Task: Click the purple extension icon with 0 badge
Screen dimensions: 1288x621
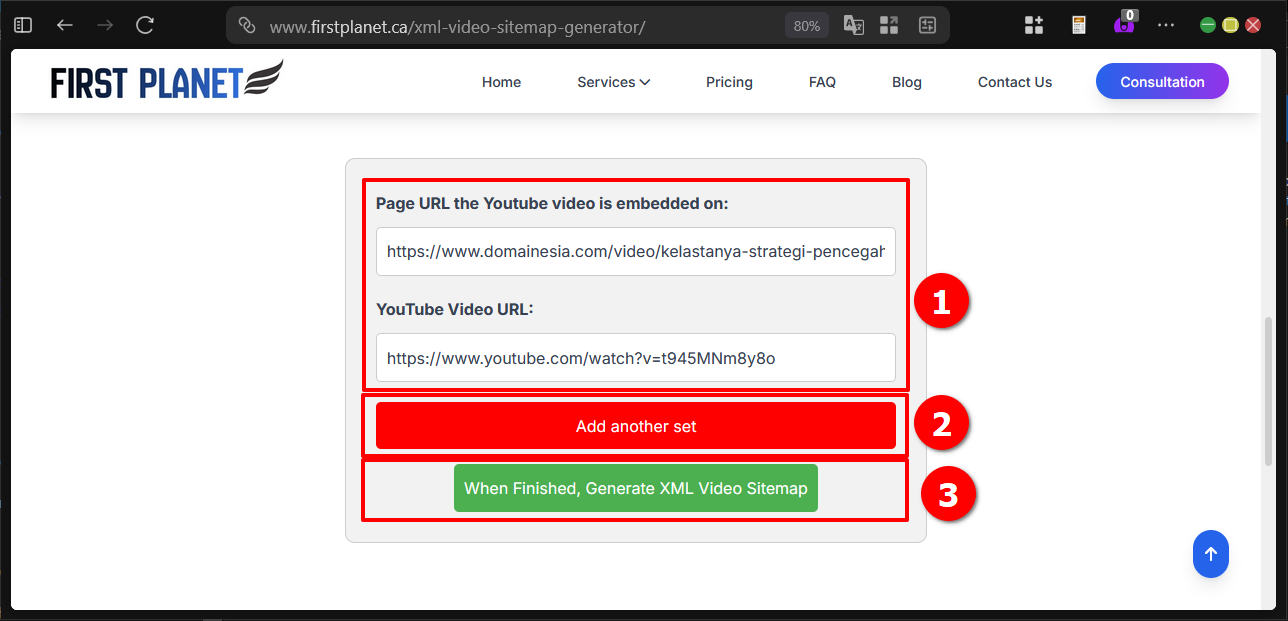Action: 1122,26
